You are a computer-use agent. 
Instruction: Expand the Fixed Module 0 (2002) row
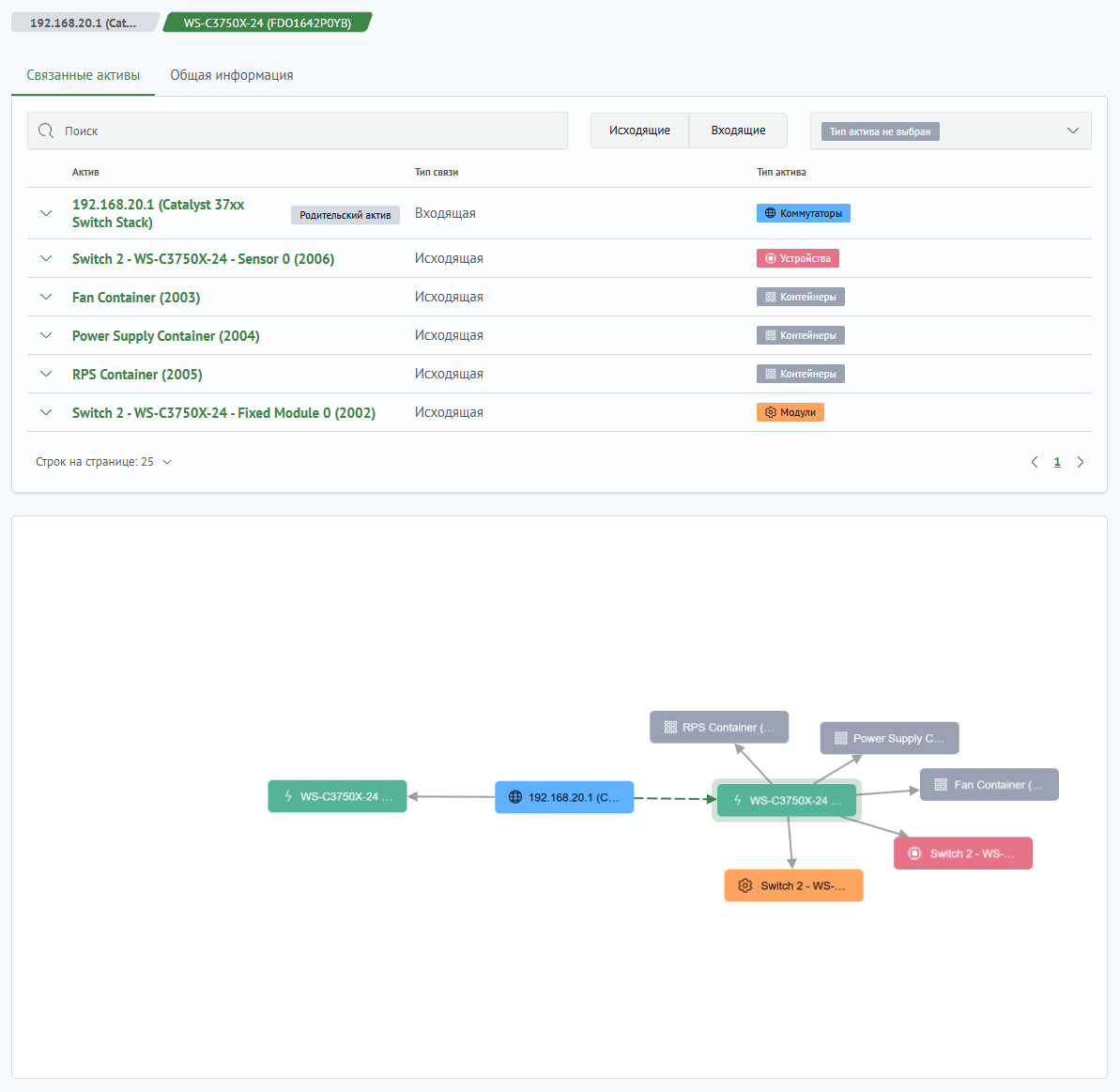(x=46, y=413)
